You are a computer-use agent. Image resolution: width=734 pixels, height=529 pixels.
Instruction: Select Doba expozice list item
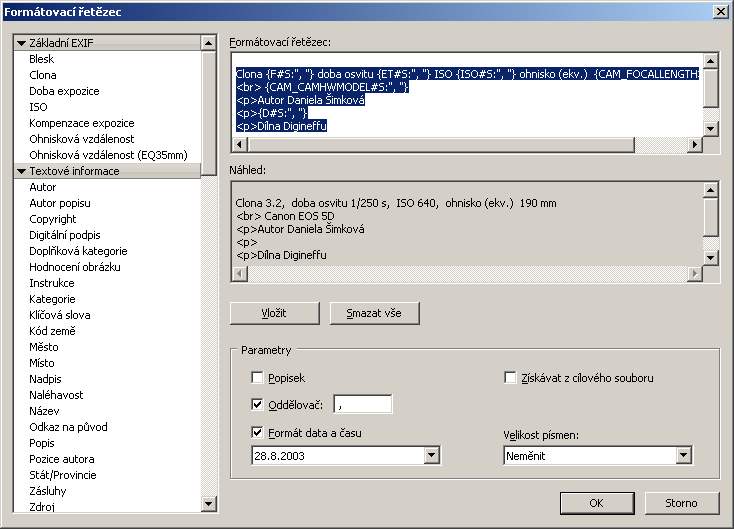click(63, 91)
